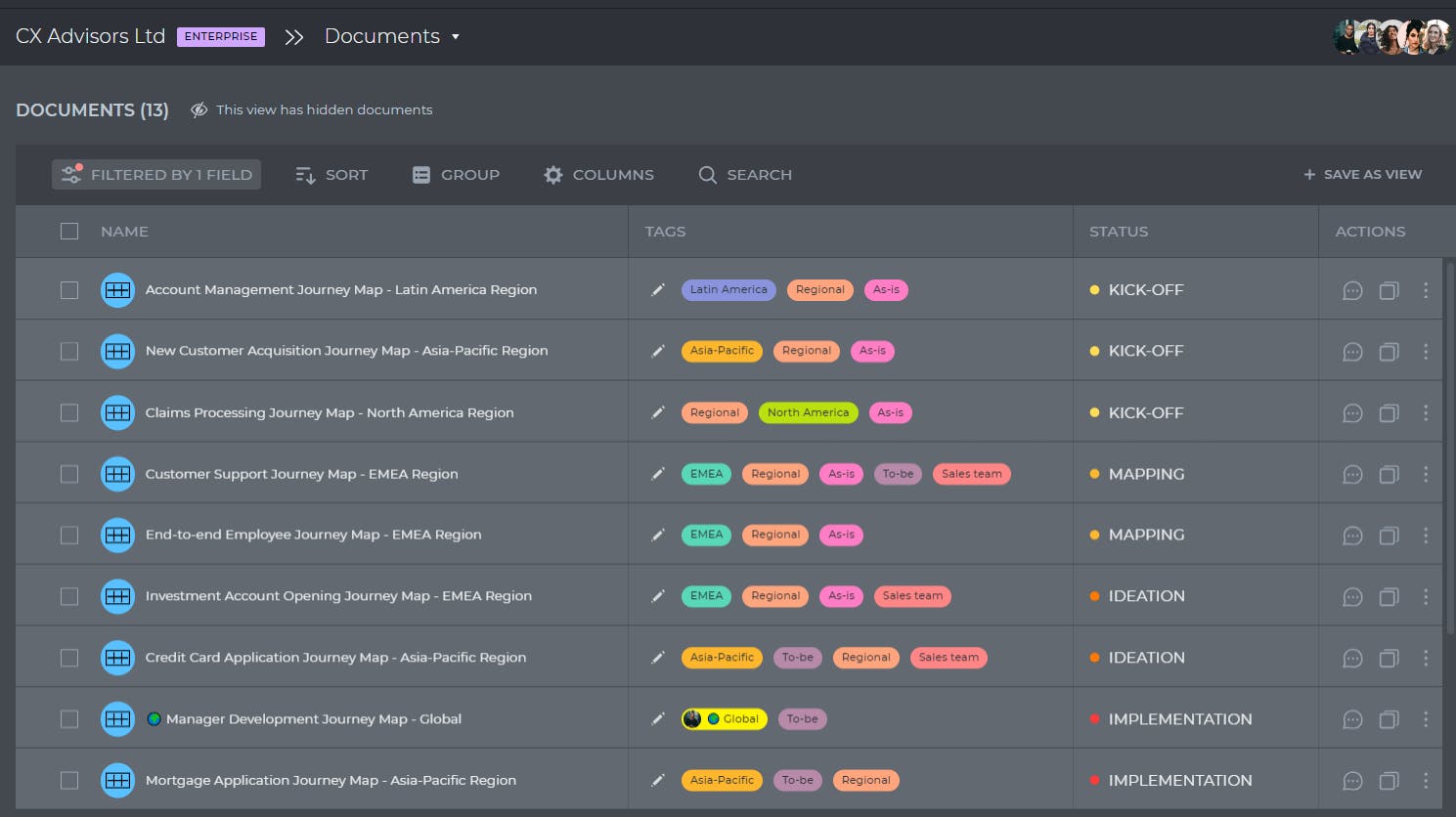Select the New Customer Acquisition row checkbox
Viewport: 1456px width, 817px height.
[68, 350]
